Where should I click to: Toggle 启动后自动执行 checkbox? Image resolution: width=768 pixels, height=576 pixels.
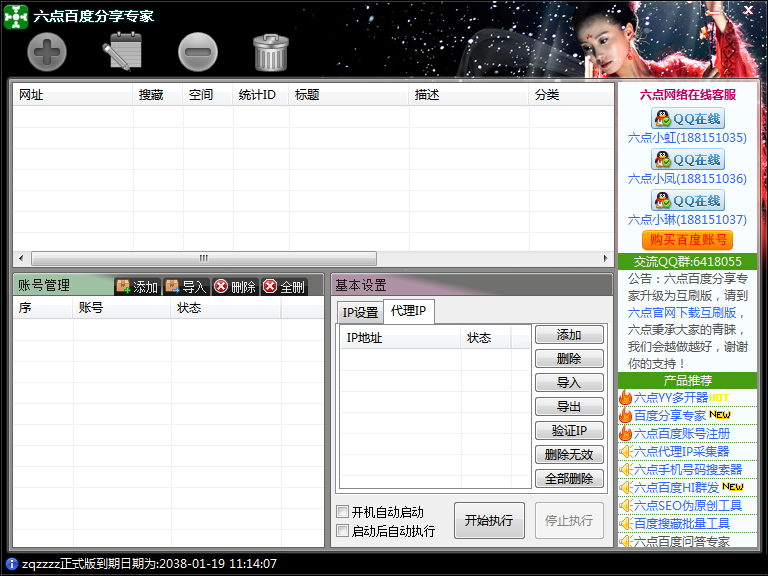pos(343,531)
